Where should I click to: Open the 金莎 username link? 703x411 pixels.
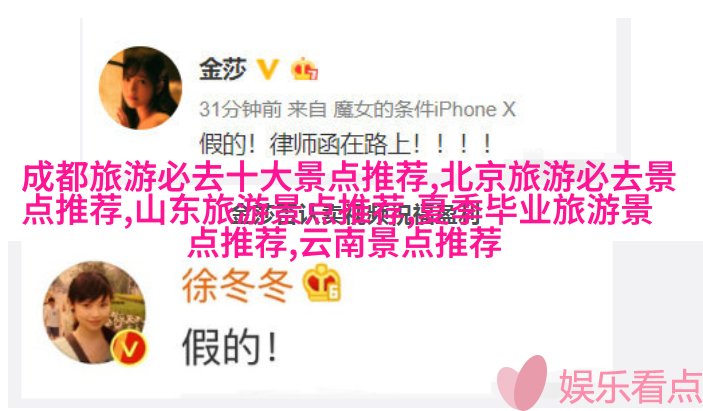point(223,69)
